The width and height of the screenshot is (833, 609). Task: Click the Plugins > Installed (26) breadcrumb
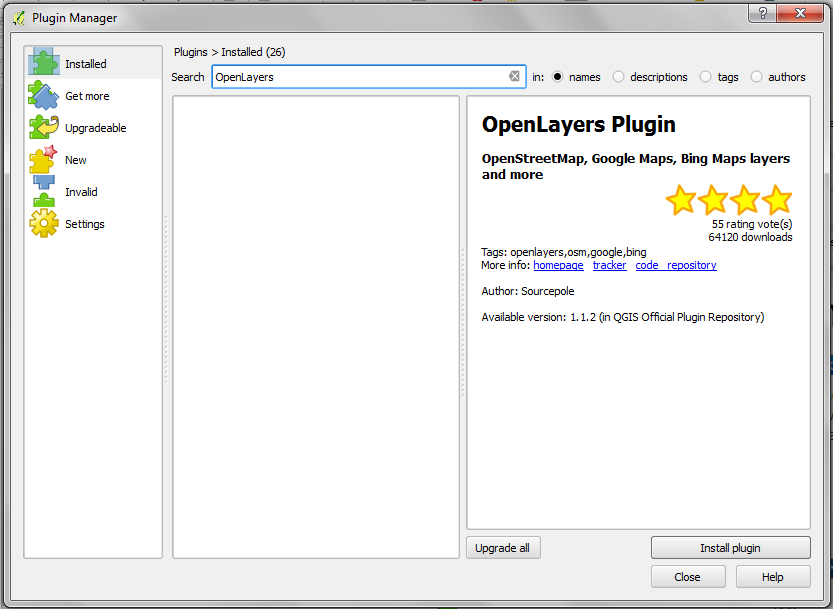pyautogui.click(x=230, y=52)
